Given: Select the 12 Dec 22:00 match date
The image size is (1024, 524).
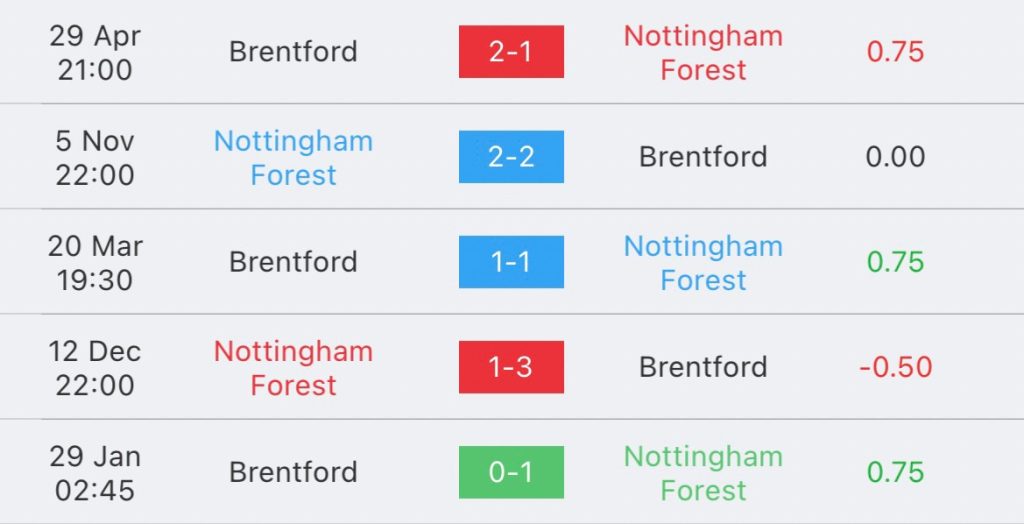Looking at the screenshot, I should pyautogui.click(x=95, y=367).
